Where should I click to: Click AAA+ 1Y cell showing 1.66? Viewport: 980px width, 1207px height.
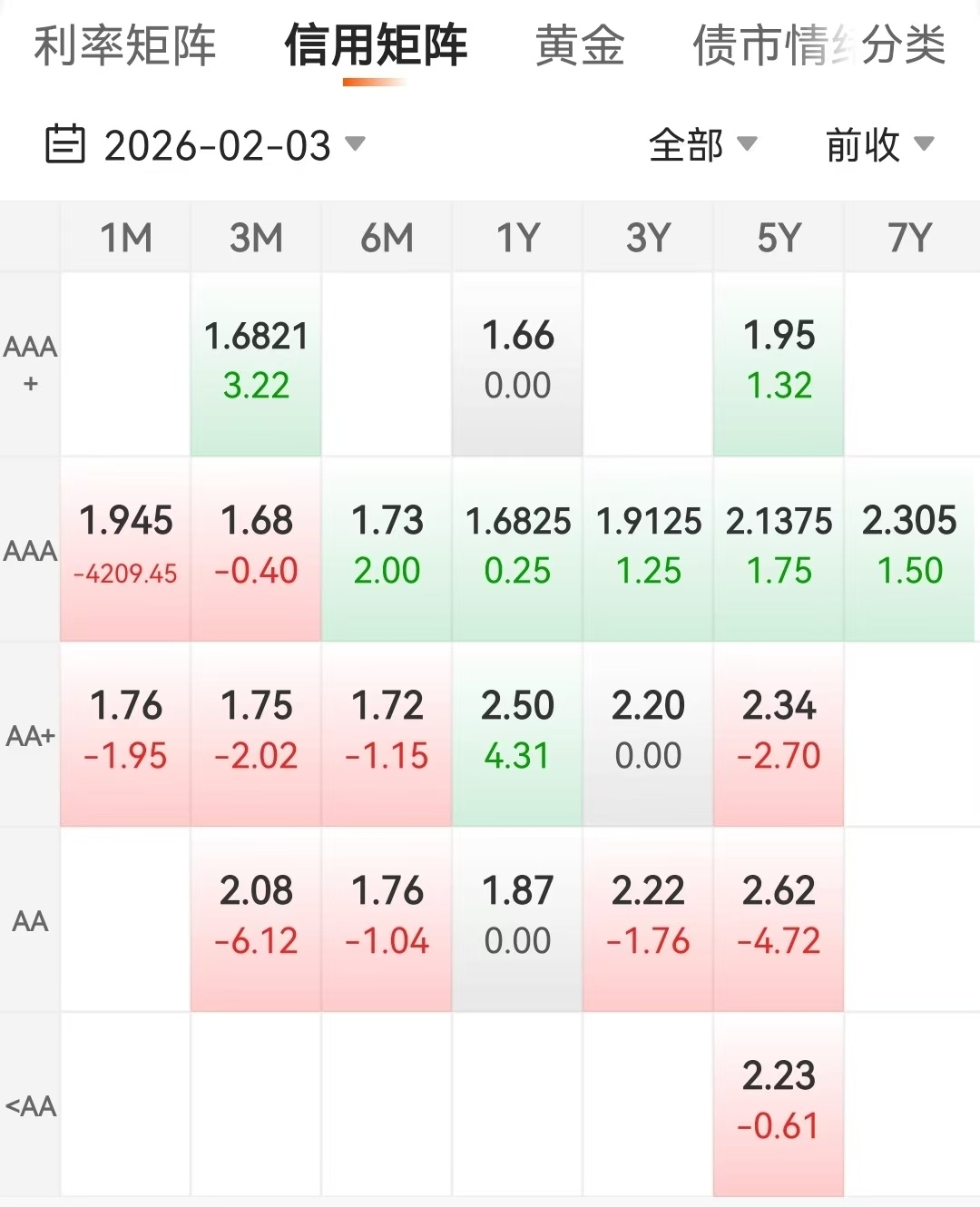point(517,361)
